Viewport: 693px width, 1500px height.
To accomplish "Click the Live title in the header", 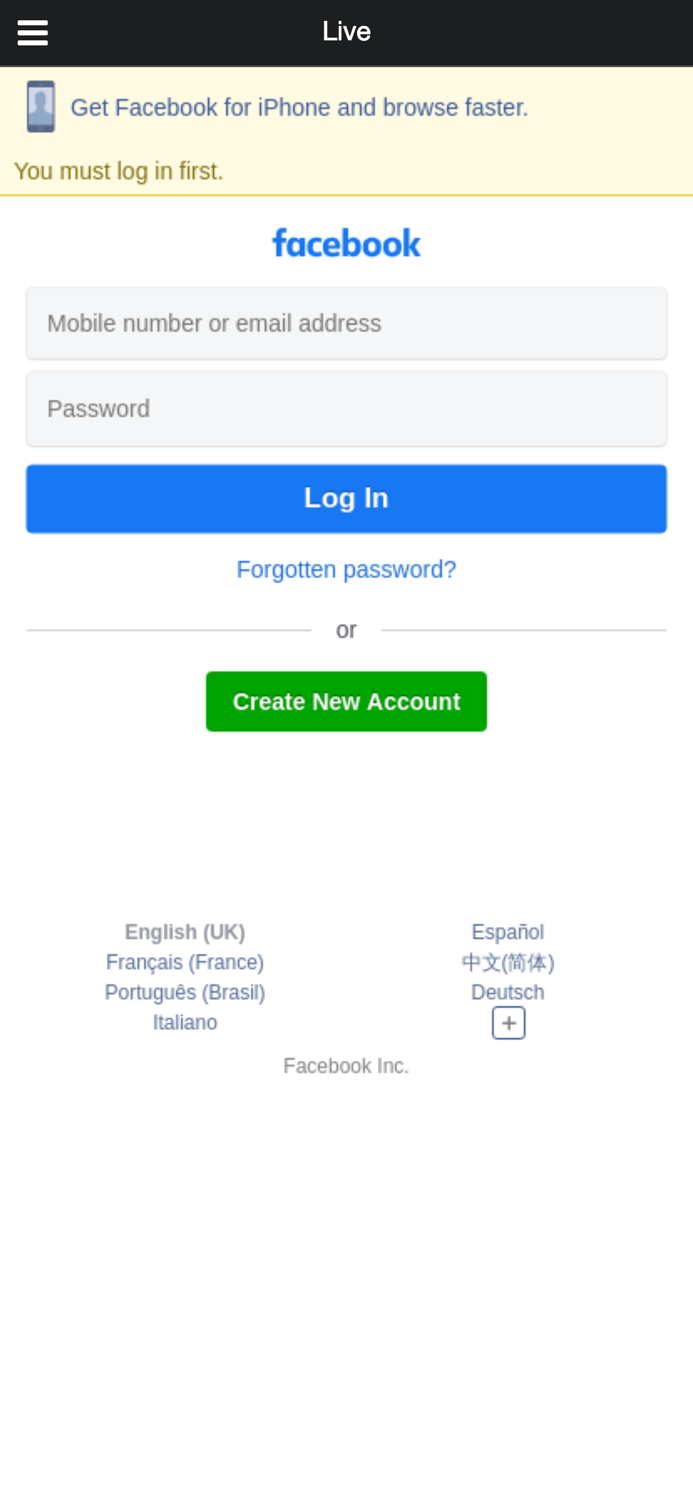I will click(346, 32).
